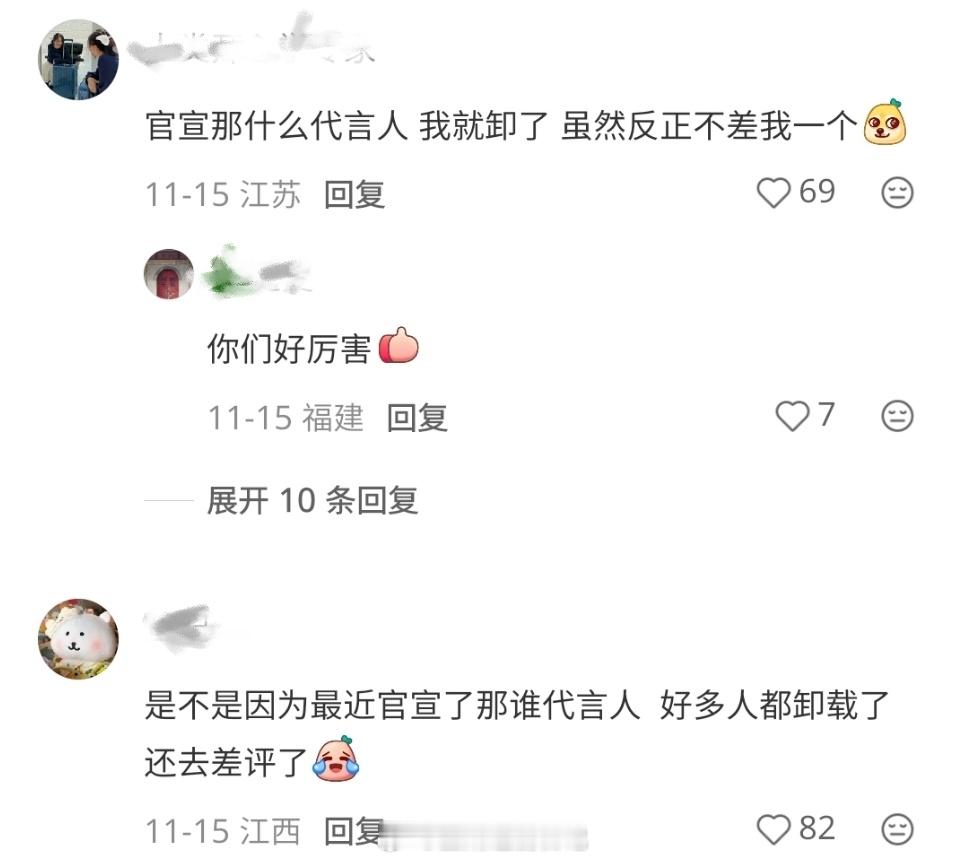Reply to the 11-15 江西 comment
The image size is (968, 861).
[x=354, y=831]
